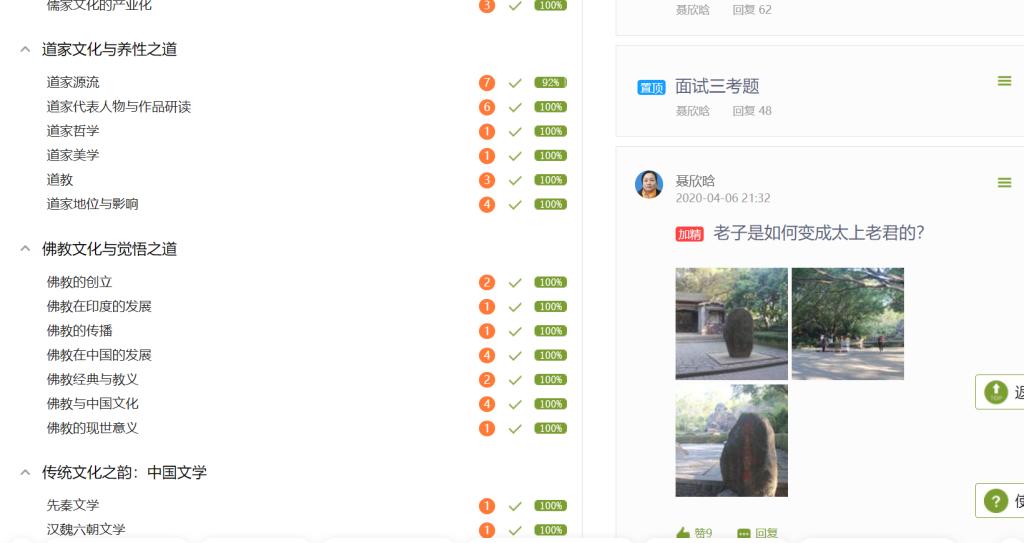The height and width of the screenshot is (543, 1024).
Task: Open the top-right tree photo thumbnail
Action: click(847, 323)
